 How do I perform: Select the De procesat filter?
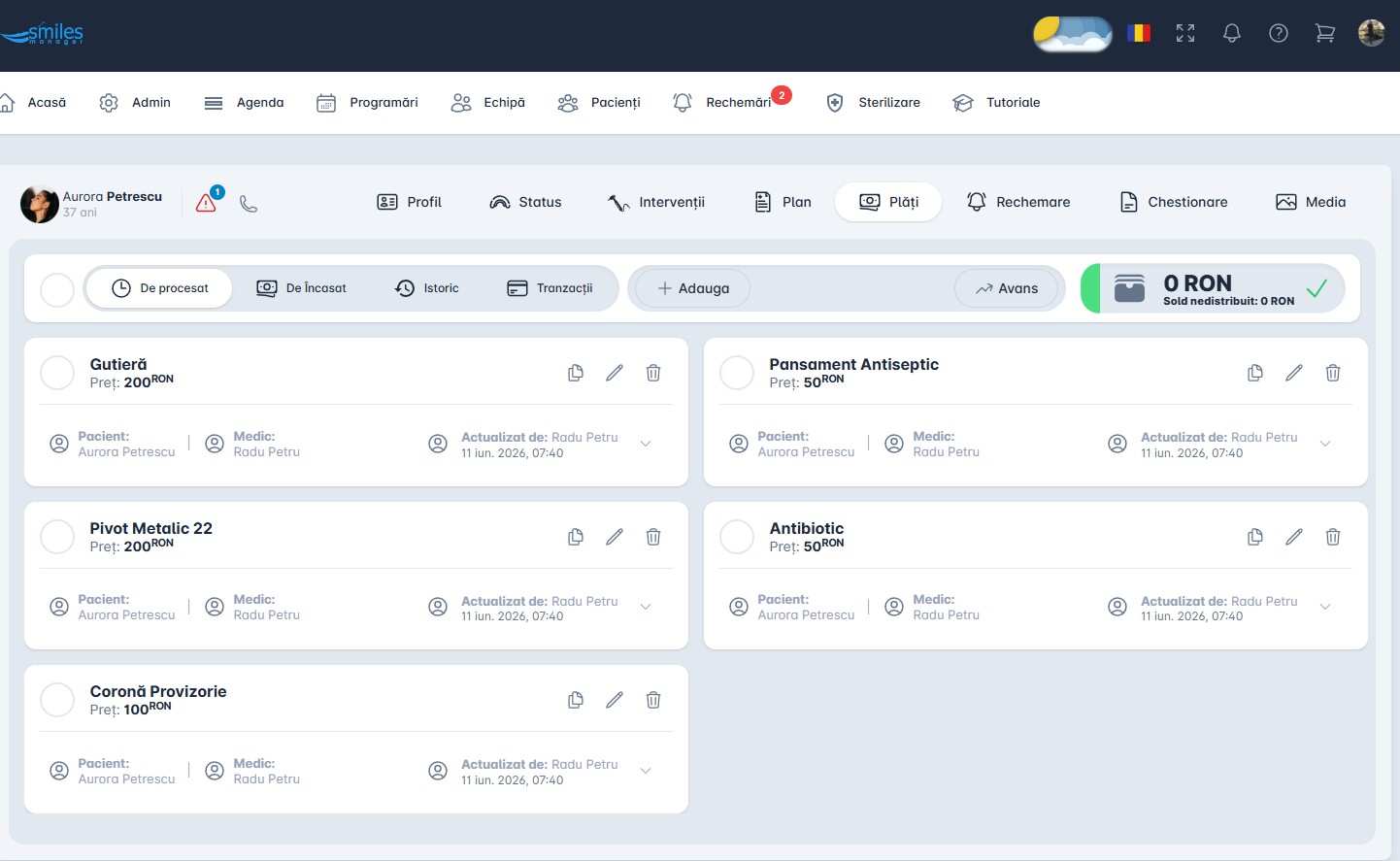(160, 288)
